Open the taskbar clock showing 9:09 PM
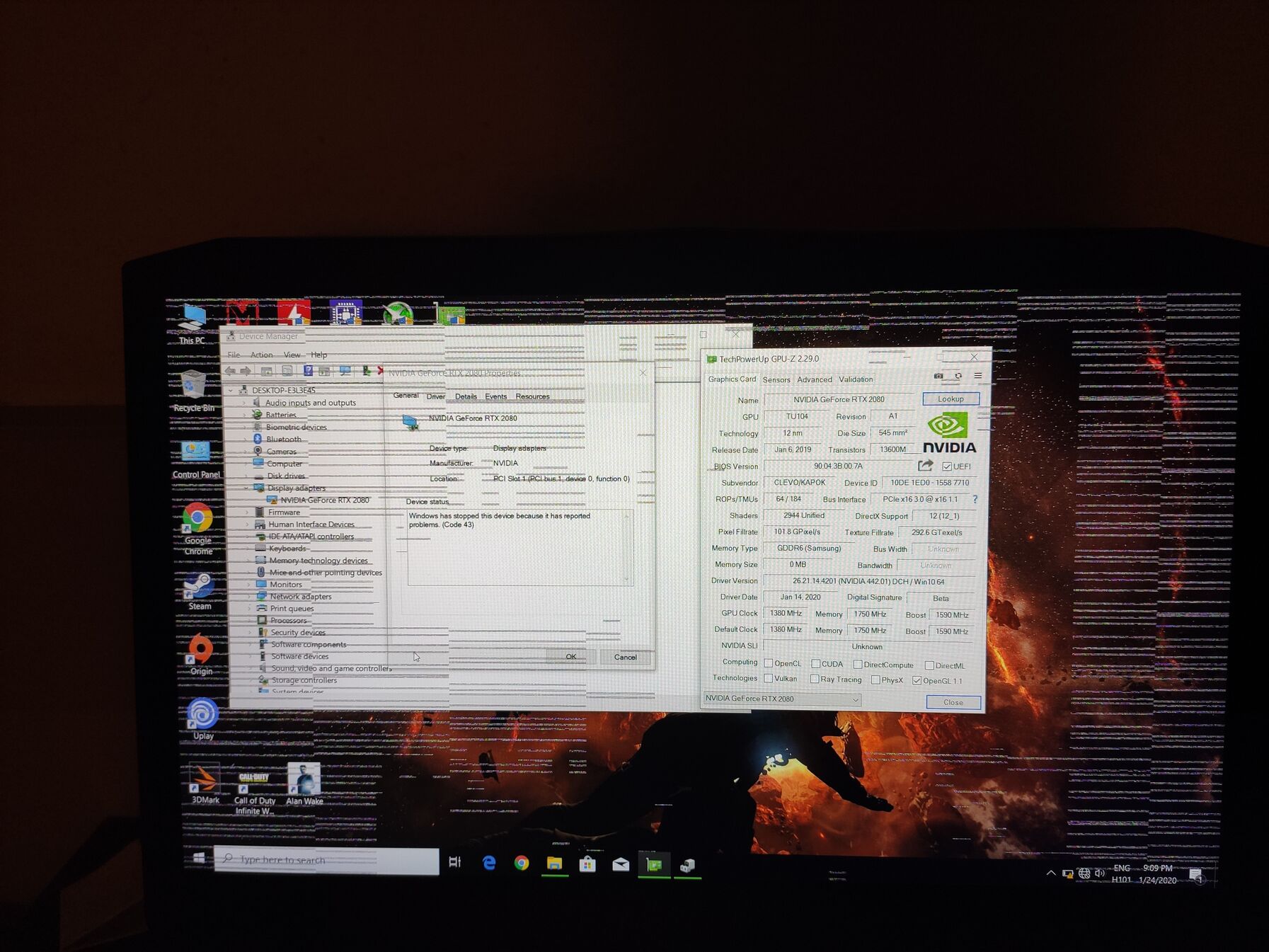This screenshot has height=952, width=1269. tap(1158, 874)
